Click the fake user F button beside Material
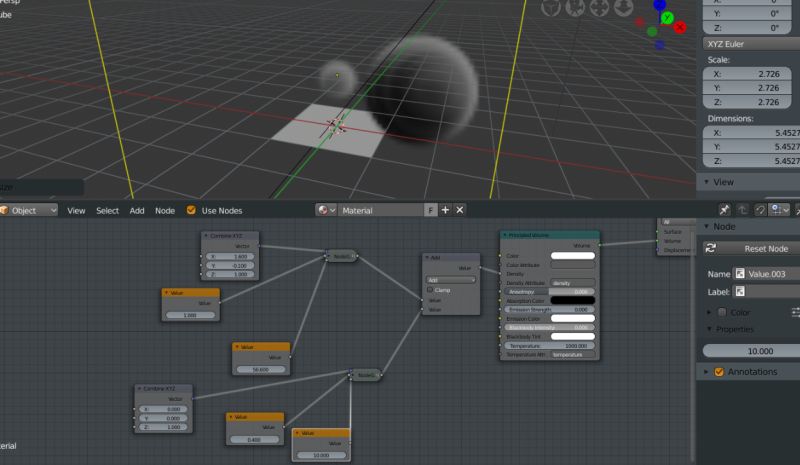This screenshot has height=465, width=800. (x=431, y=210)
